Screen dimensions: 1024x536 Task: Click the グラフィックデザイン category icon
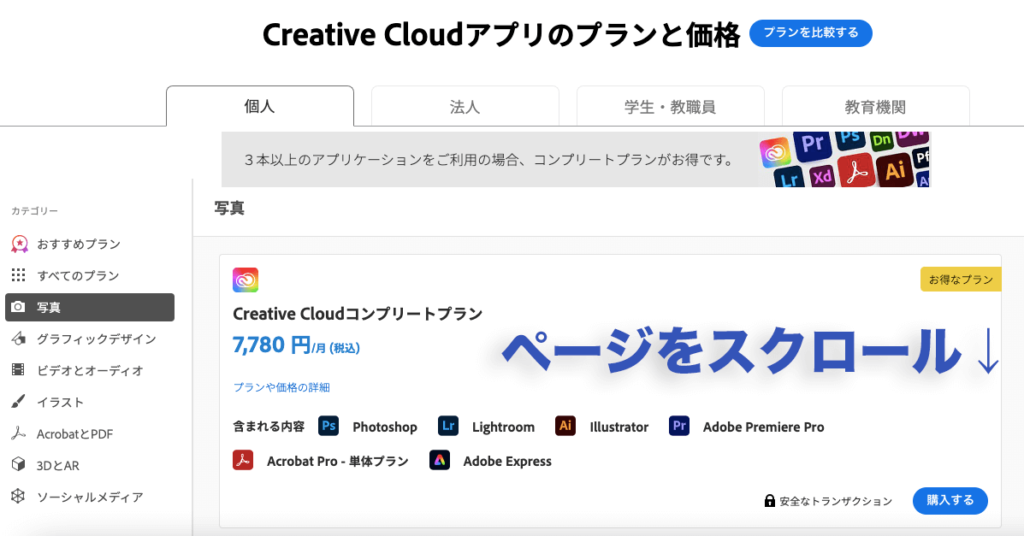19,338
